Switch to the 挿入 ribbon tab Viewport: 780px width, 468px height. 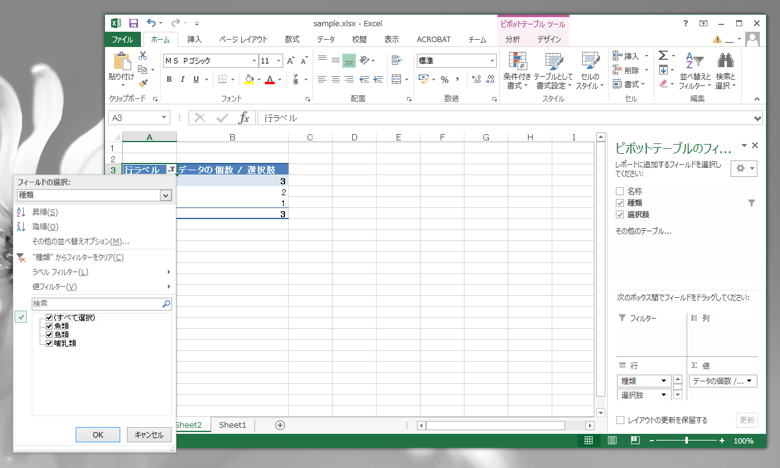194,39
